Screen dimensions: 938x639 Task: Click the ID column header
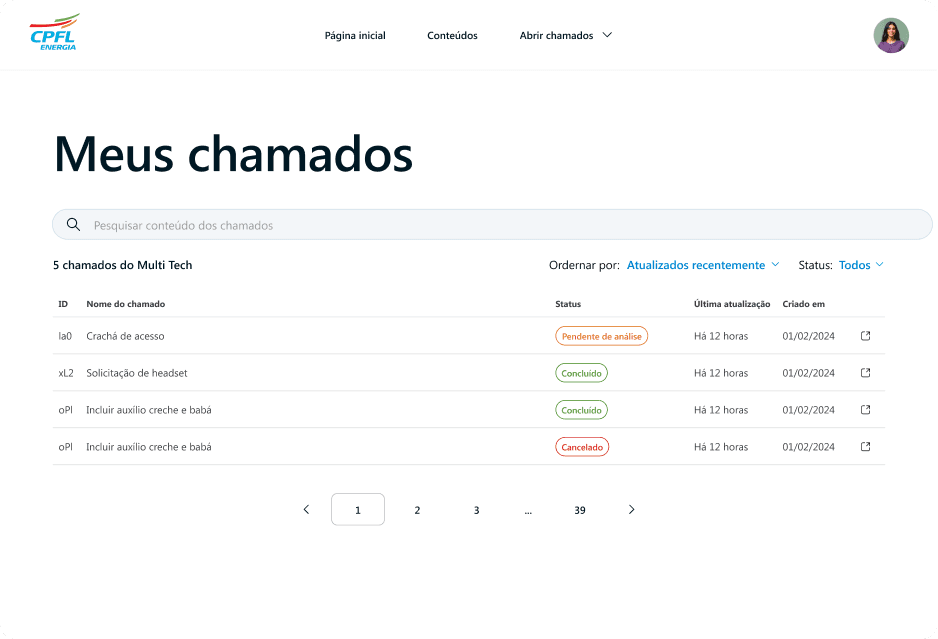(63, 304)
